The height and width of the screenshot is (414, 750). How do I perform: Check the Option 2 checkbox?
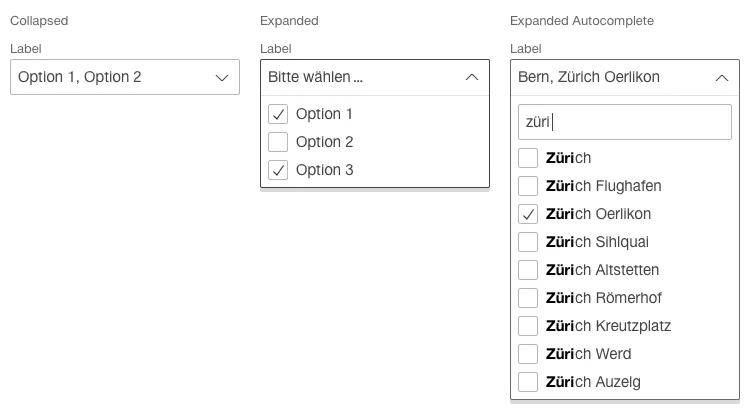pos(279,142)
